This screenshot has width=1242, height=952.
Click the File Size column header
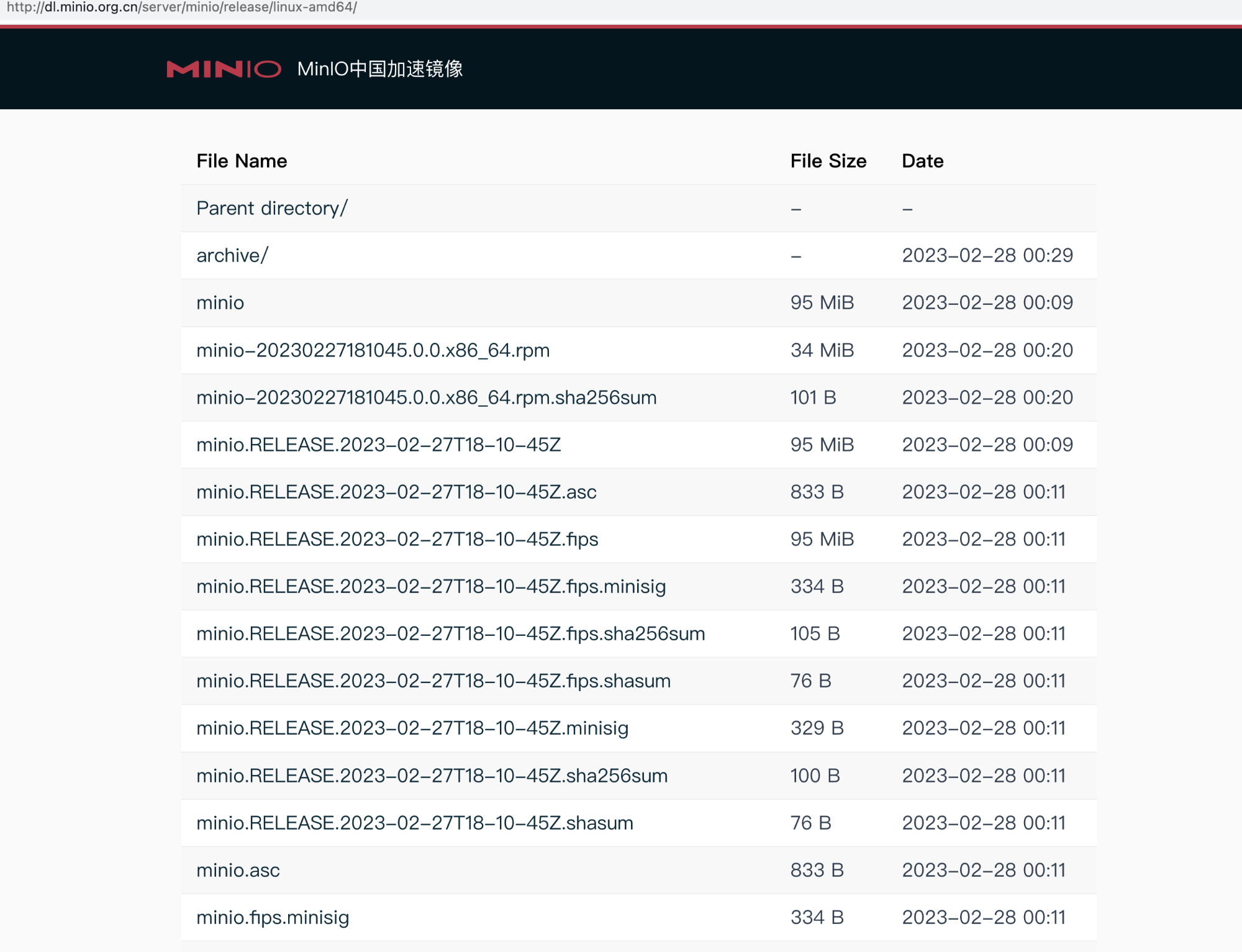[828, 161]
